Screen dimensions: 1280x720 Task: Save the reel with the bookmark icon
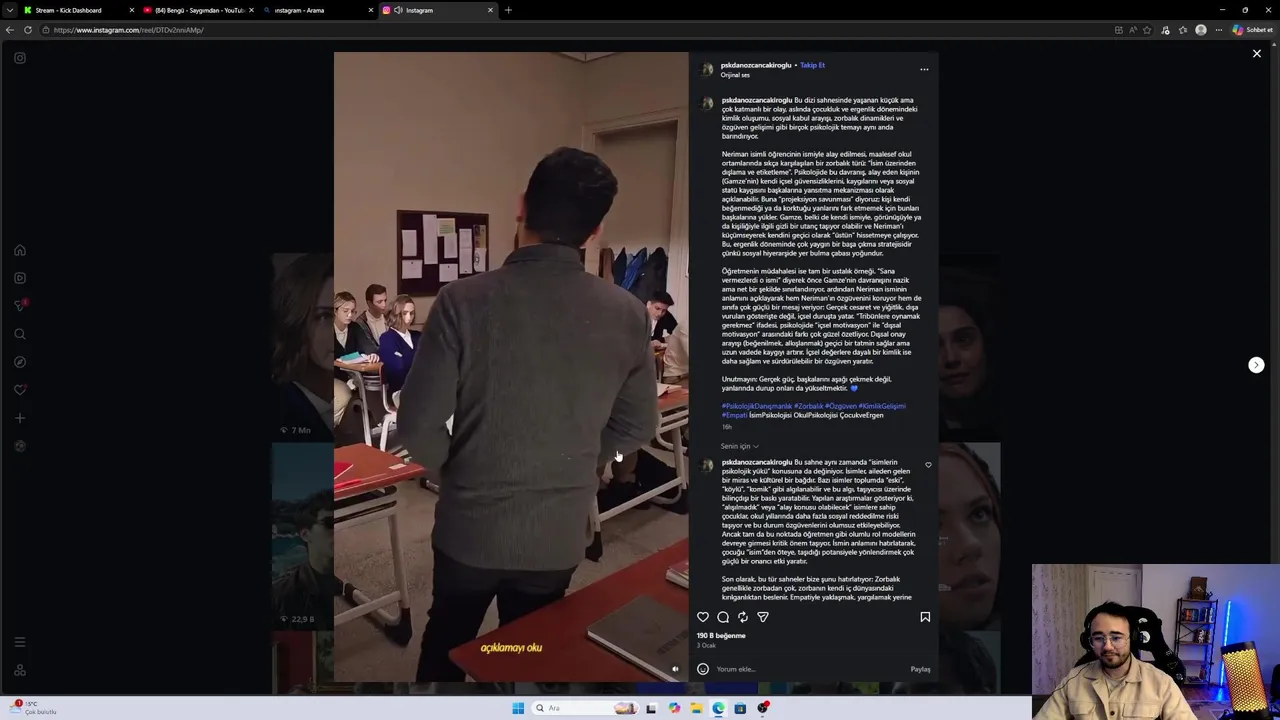pos(925,617)
